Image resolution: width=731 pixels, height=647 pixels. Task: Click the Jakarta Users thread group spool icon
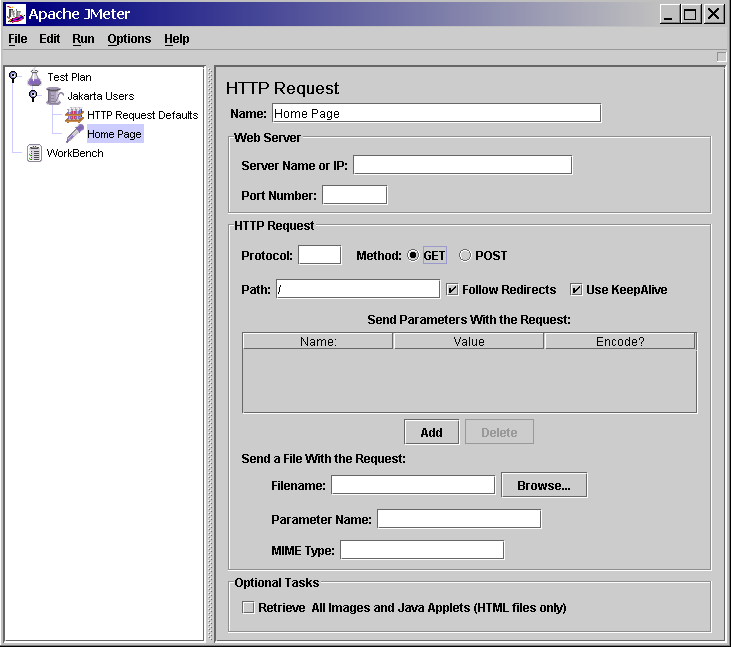click(55, 96)
